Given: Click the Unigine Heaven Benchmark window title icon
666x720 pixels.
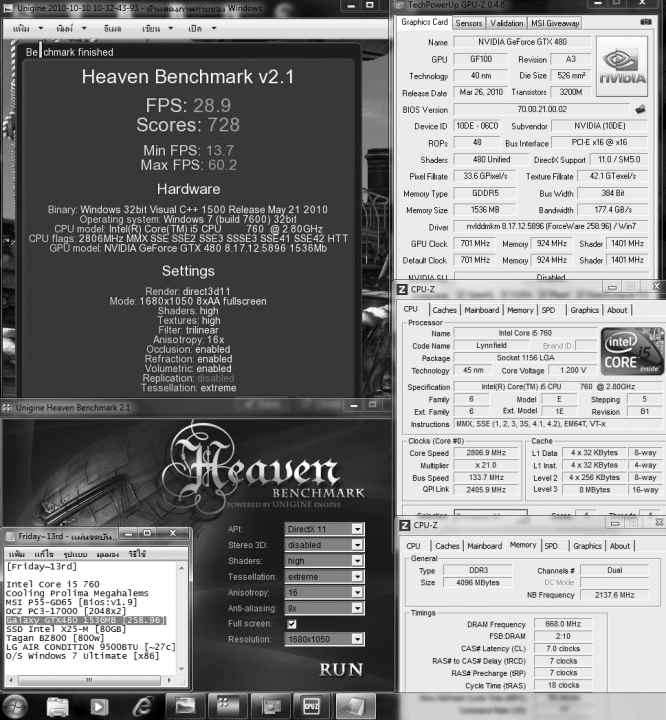Looking at the screenshot, I should 7,407.
